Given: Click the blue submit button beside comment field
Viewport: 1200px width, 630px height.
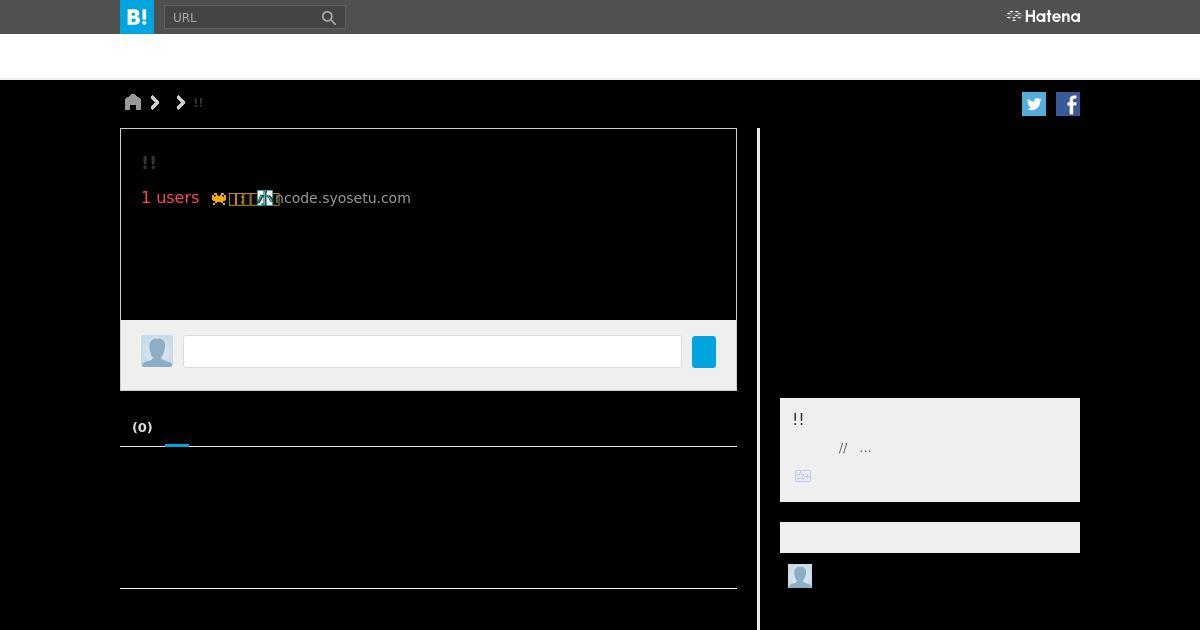Looking at the screenshot, I should [704, 352].
